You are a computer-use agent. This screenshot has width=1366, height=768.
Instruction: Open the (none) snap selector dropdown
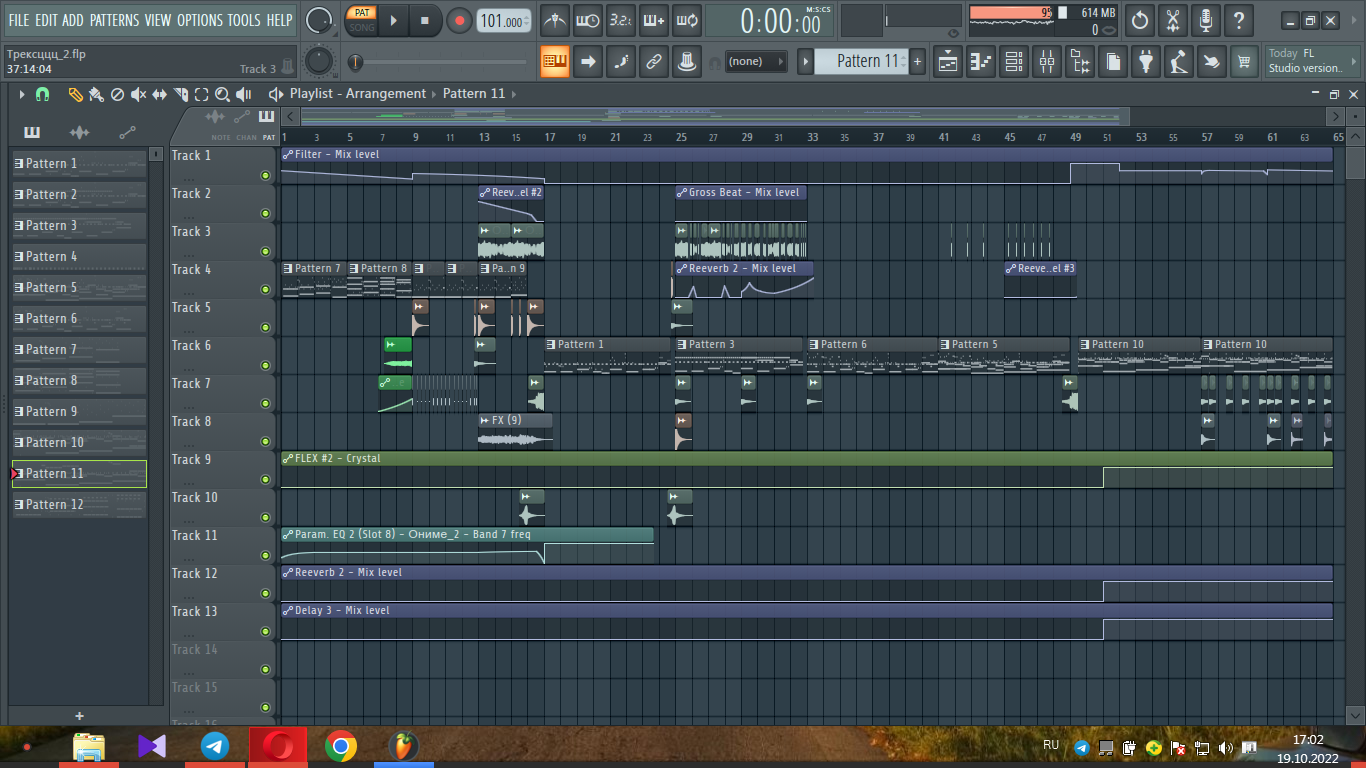pos(757,62)
